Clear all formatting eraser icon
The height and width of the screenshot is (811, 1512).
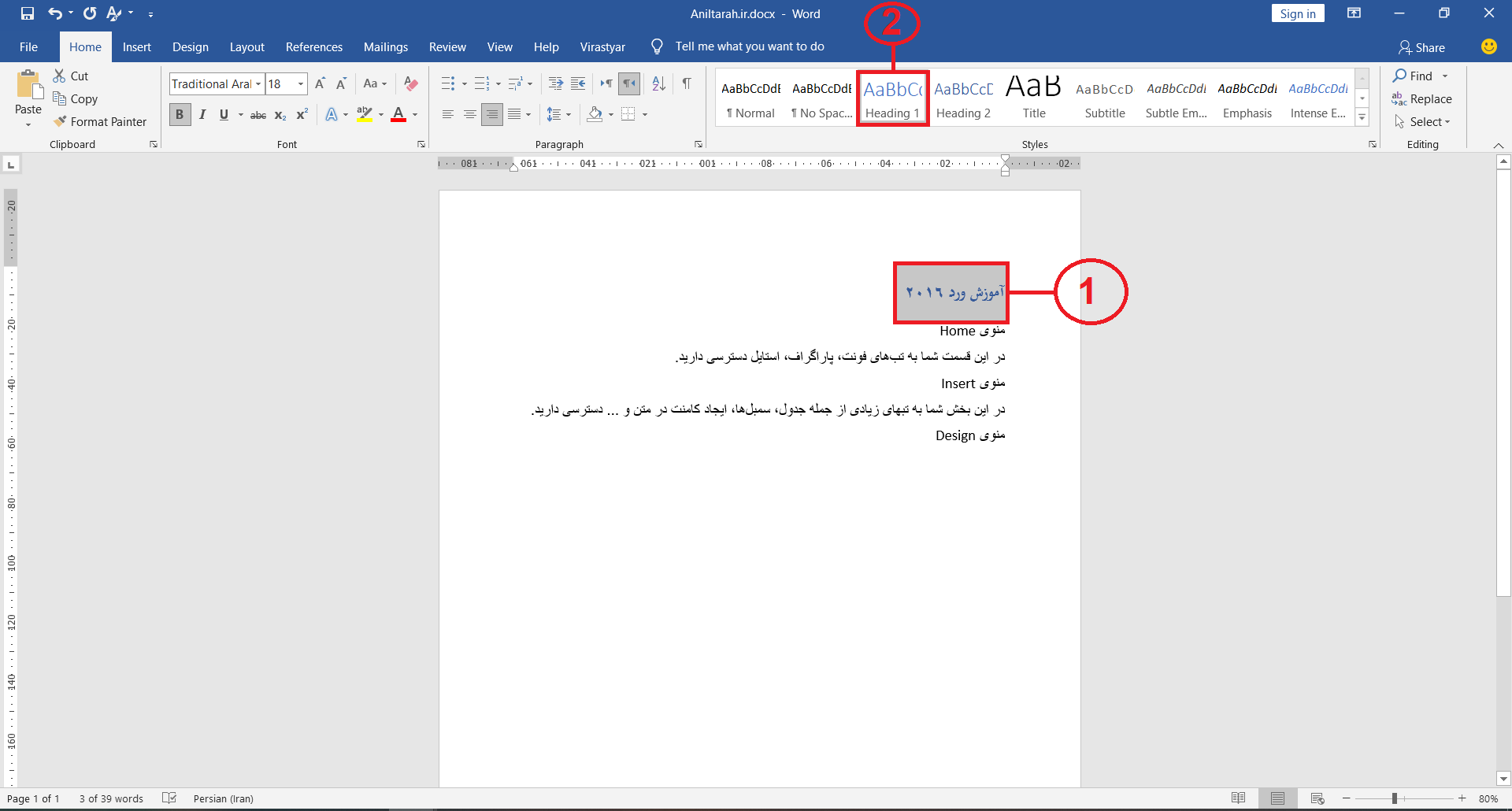click(x=410, y=83)
